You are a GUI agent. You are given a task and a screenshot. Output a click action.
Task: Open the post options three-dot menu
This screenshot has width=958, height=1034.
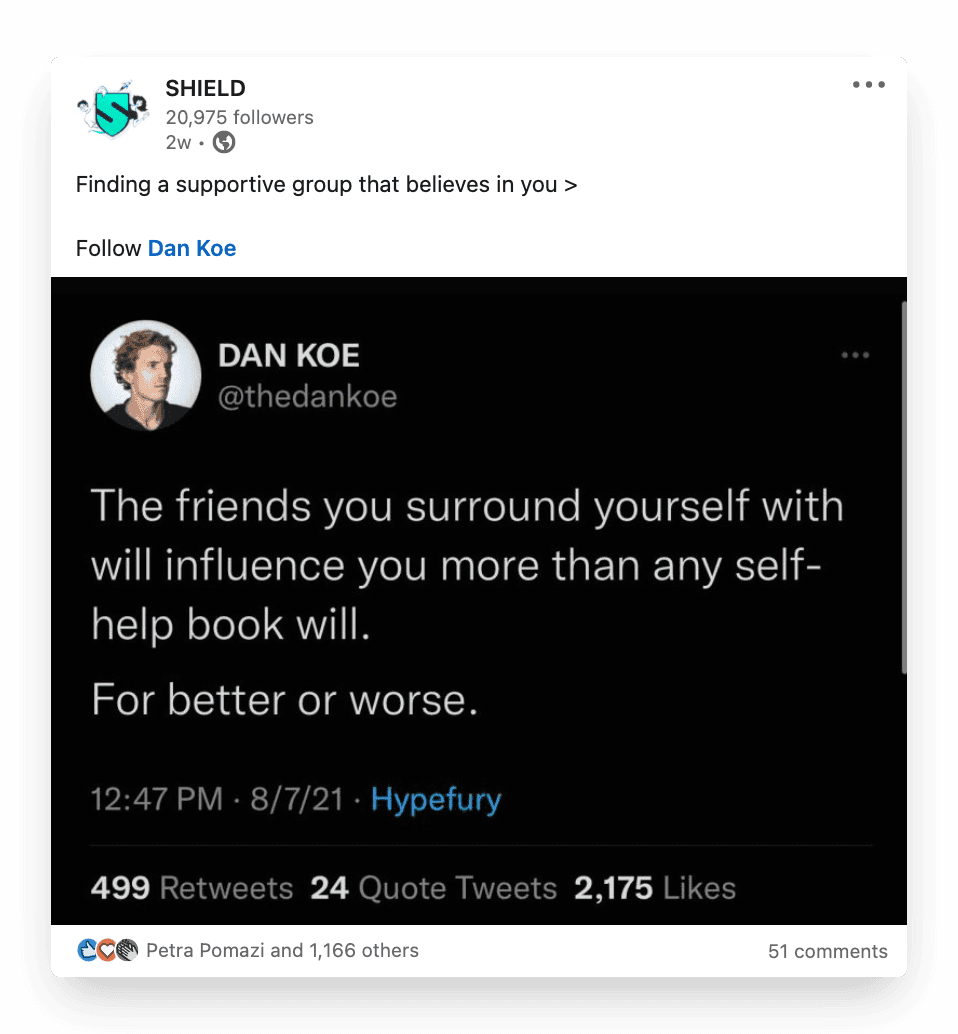click(868, 84)
